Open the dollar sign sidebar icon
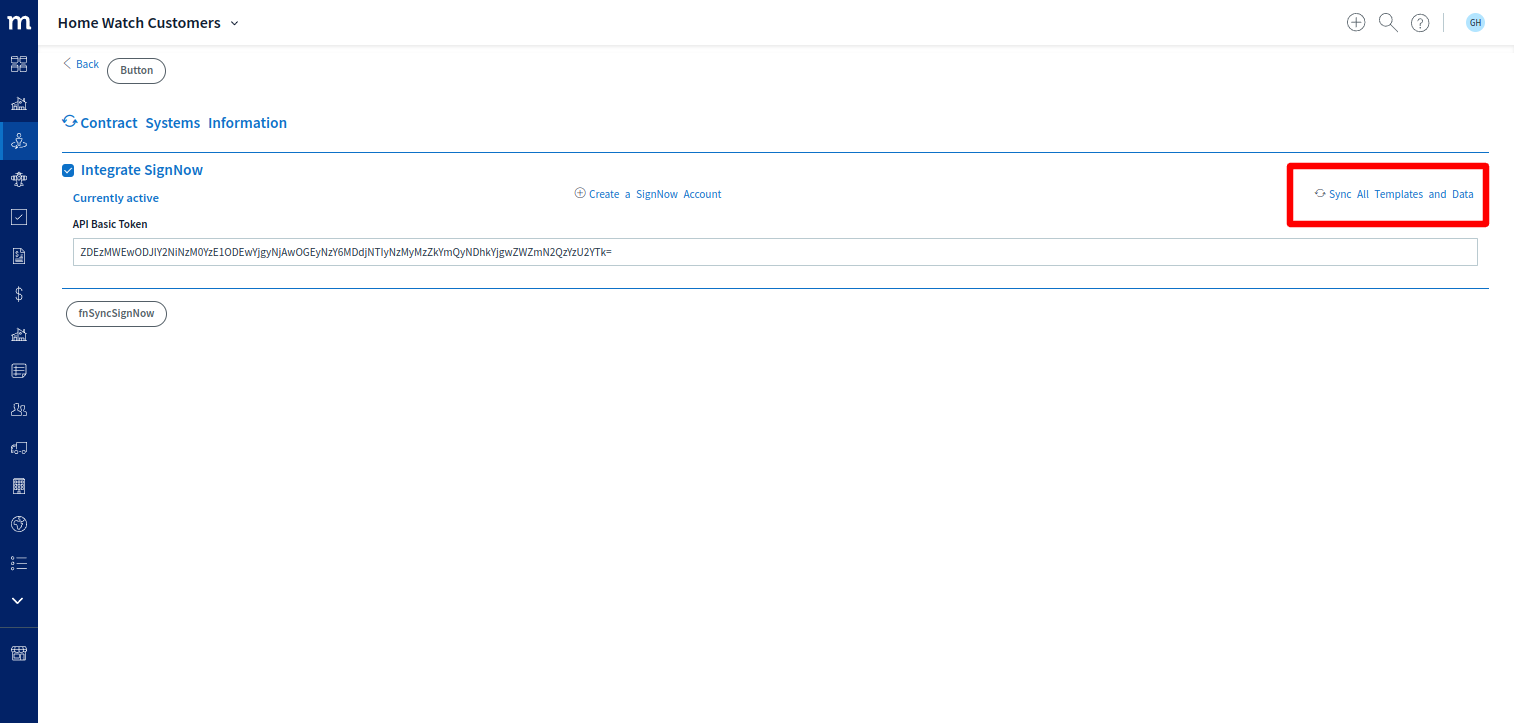 18,294
